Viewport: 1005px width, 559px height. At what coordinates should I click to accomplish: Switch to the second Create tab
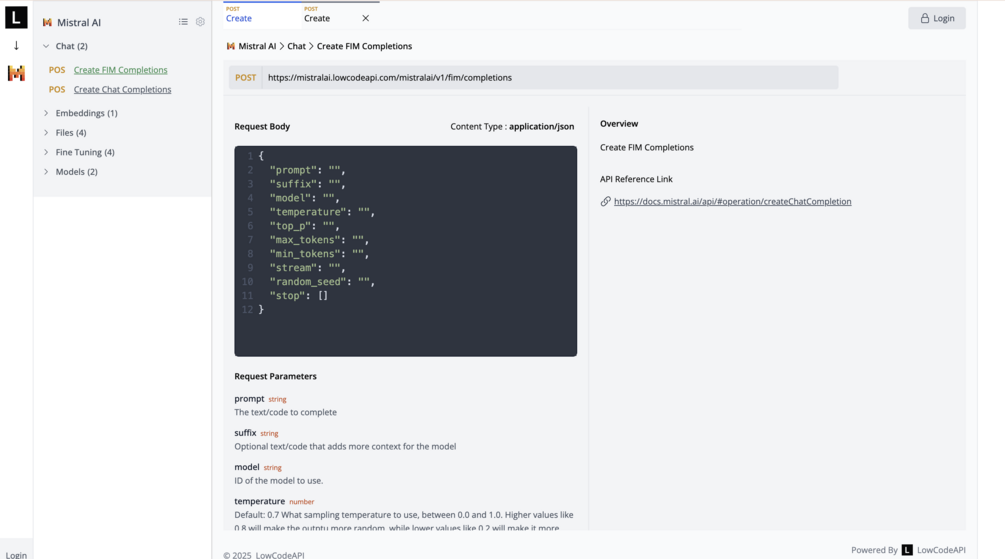pos(317,18)
